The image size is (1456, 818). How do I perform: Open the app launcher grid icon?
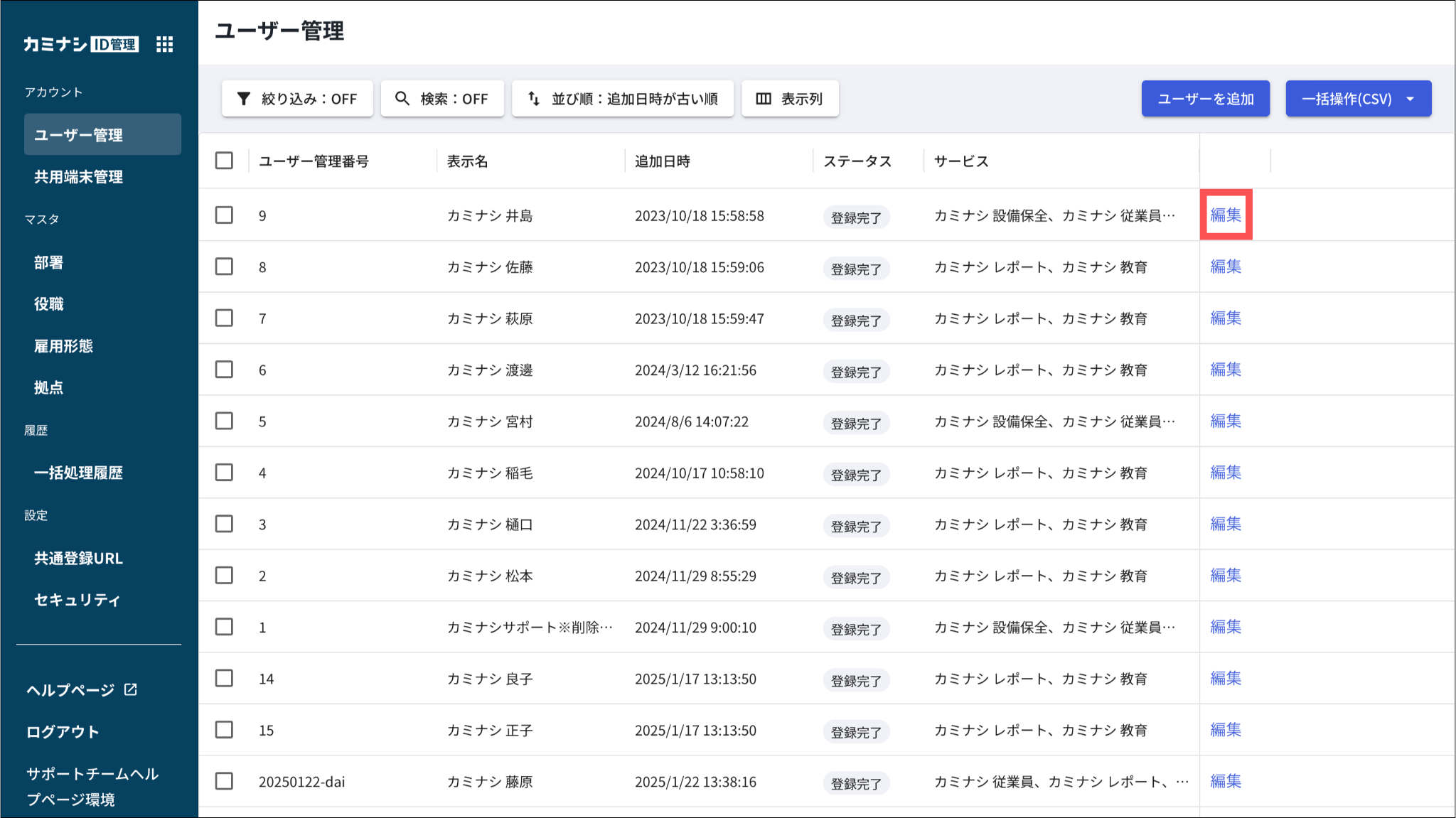coord(164,44)
